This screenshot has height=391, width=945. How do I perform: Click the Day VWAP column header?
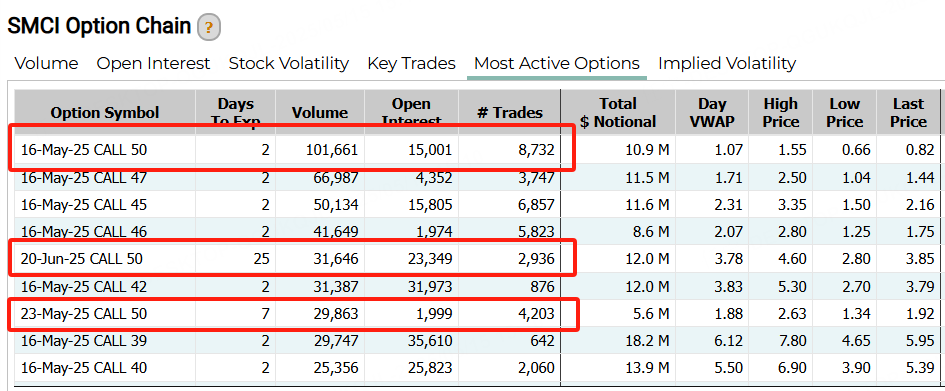pyautogui.click(x=712, y=113)
